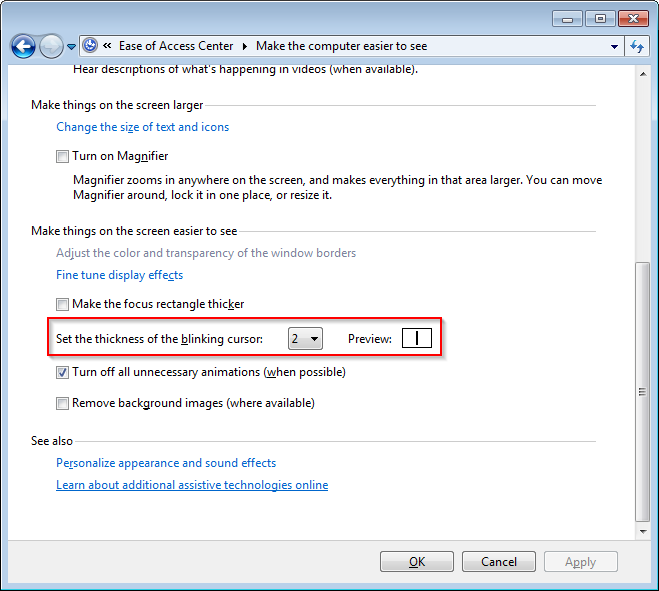659x591 pixels.
Task: Click the Ease of Access icon in address bar
Action: [90, 45]
